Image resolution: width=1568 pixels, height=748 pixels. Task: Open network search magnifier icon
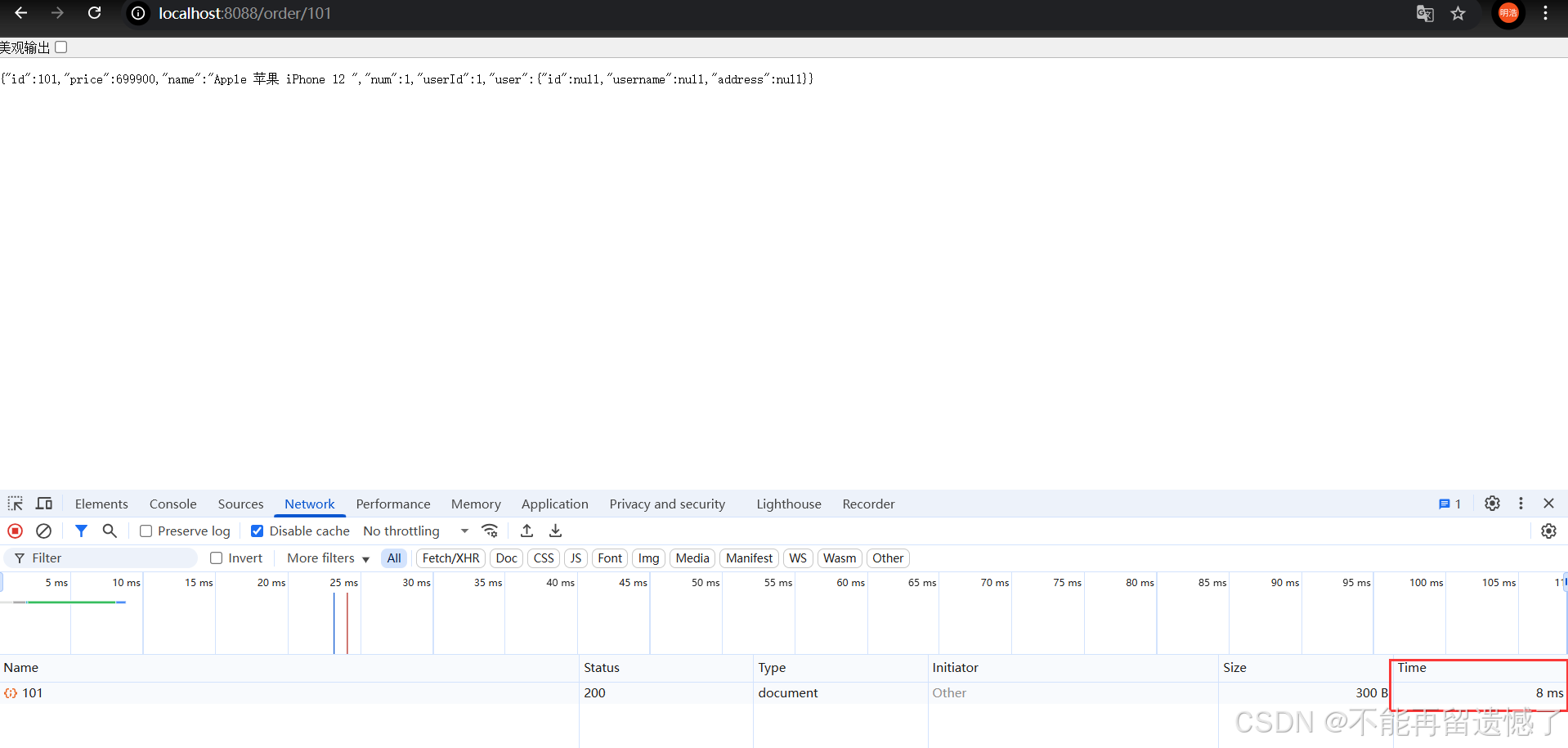pyautogui.click(x=110, y=531)
